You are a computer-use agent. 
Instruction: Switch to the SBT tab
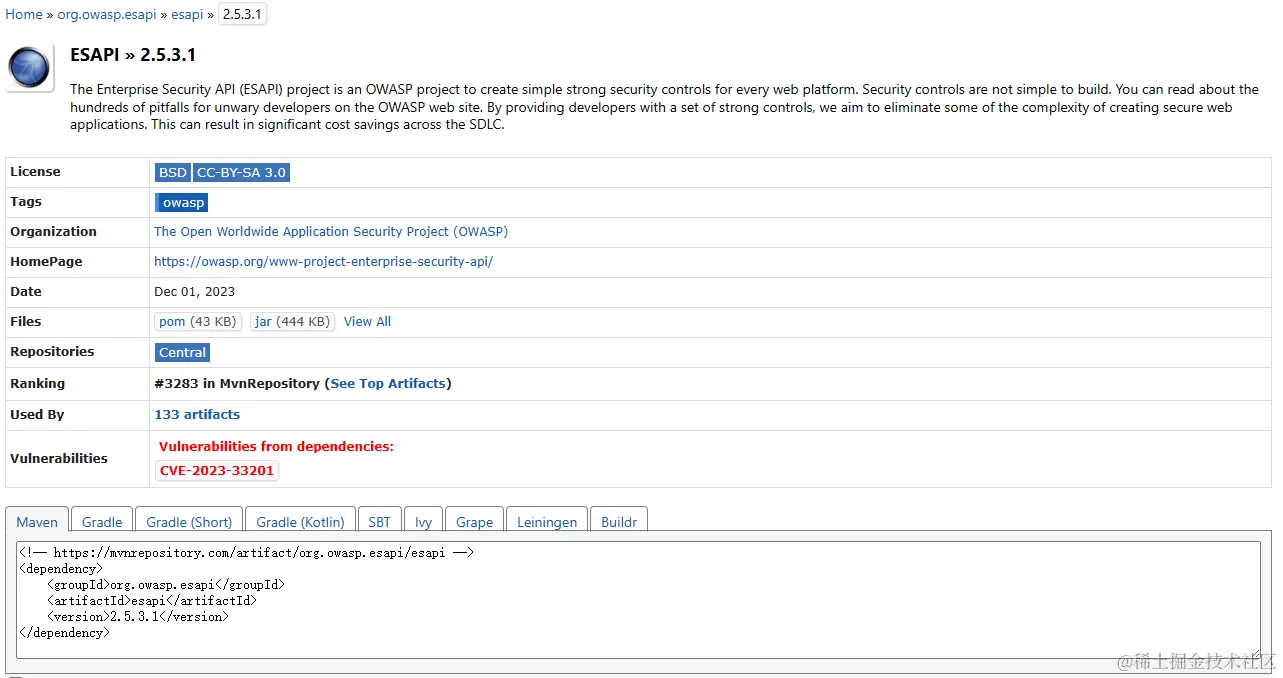(x=379, y=522)
